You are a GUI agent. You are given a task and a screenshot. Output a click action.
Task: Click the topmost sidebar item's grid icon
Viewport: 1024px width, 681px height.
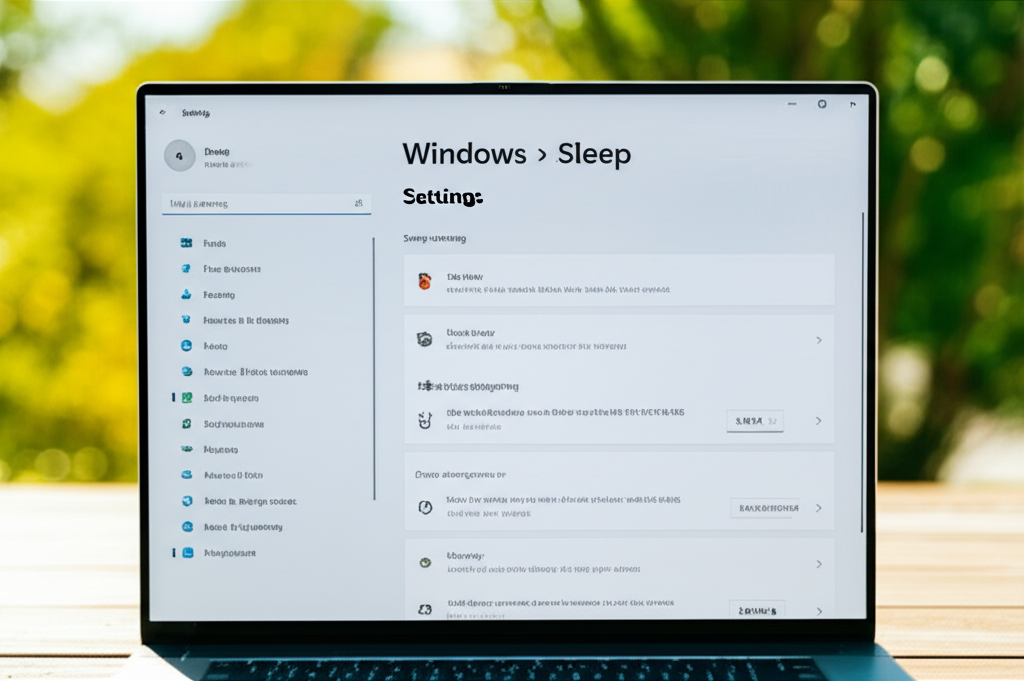click(186, 243)
